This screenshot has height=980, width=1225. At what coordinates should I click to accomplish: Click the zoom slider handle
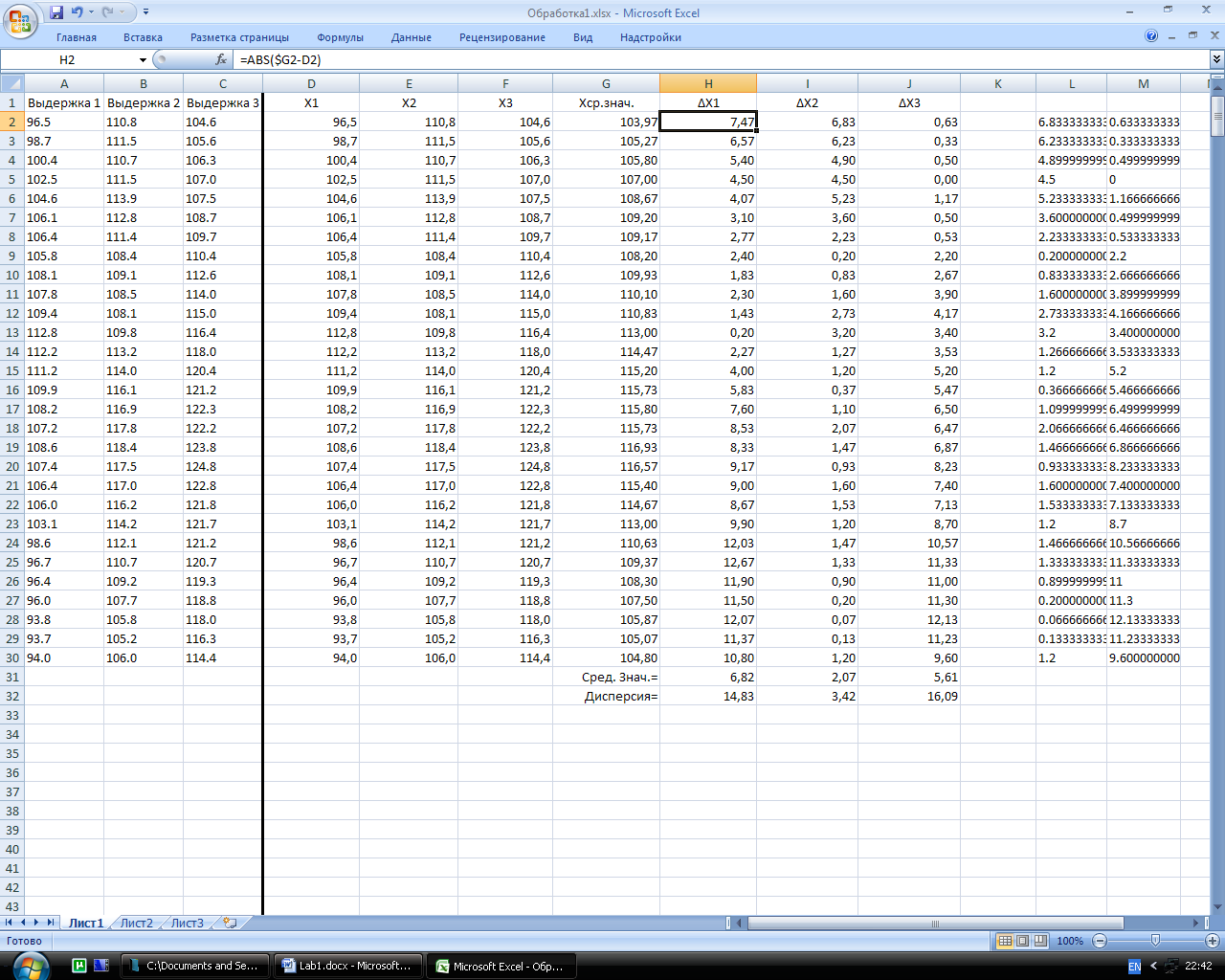(x=1155, y=941)
